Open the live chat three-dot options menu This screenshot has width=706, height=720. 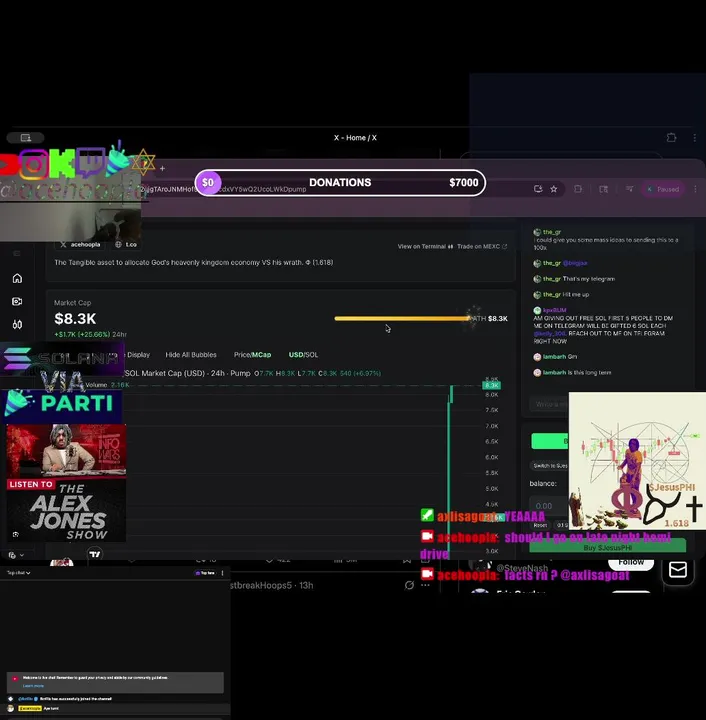223,573
